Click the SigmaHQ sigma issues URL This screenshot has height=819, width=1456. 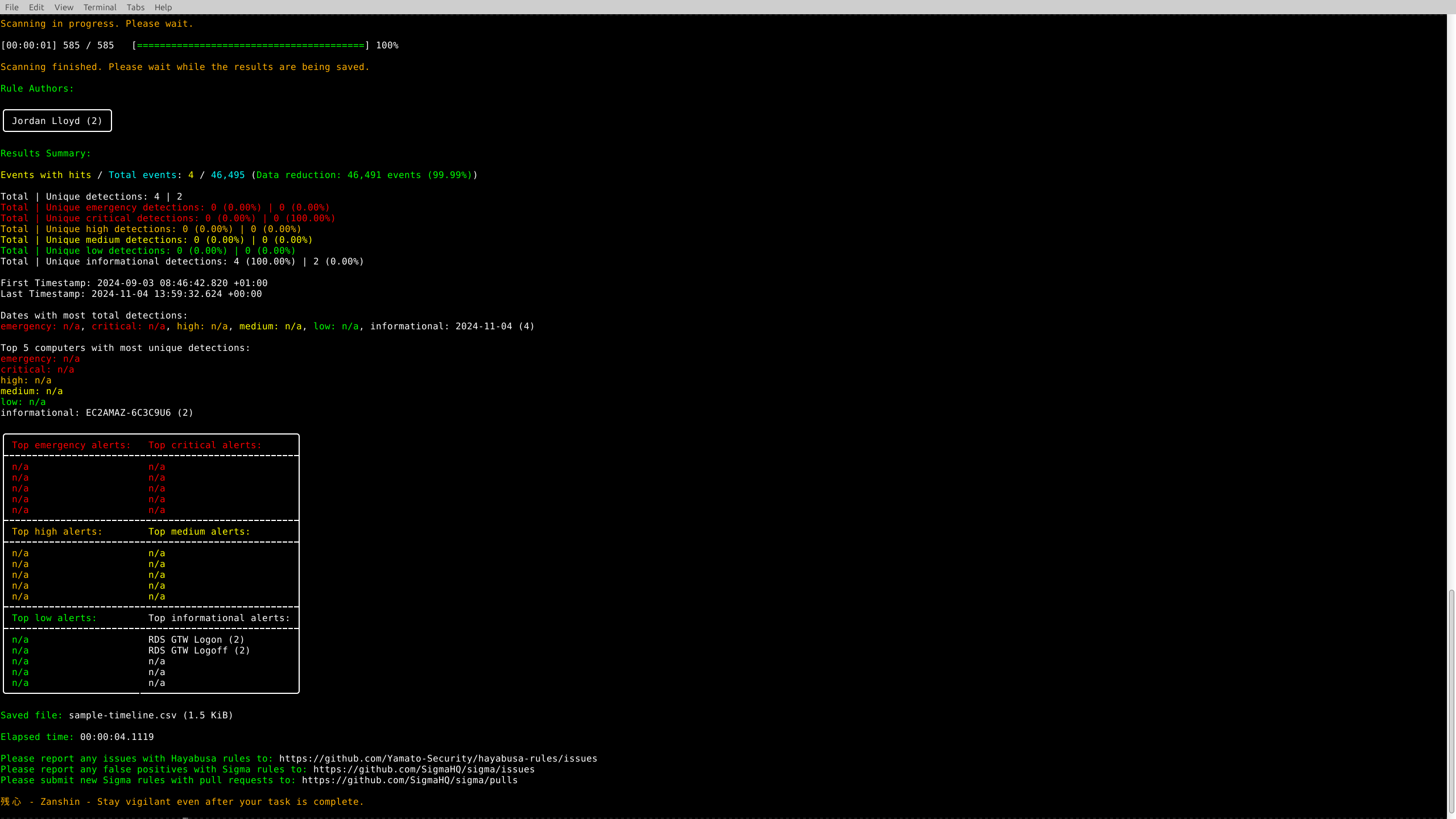(x=424, y=770)
